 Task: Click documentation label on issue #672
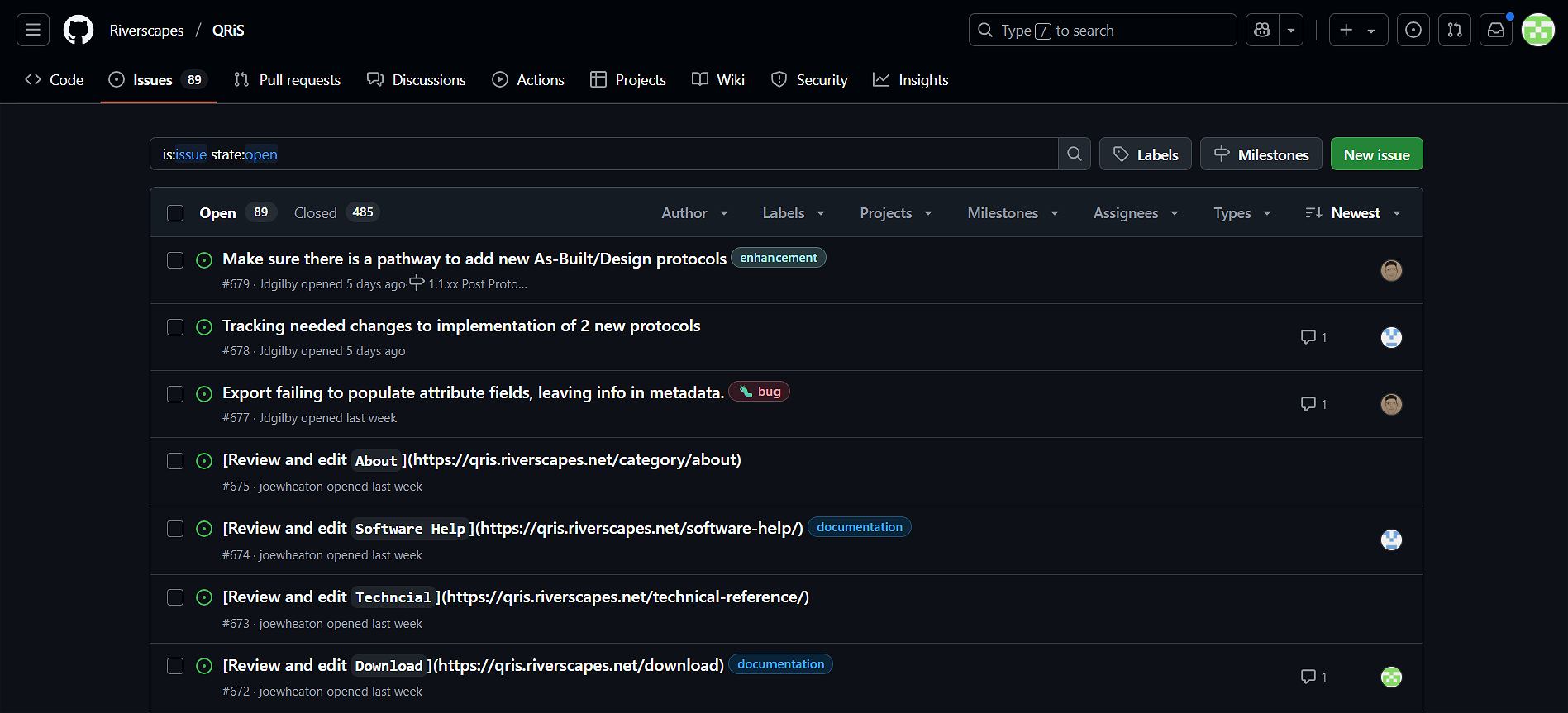(781, 664)
